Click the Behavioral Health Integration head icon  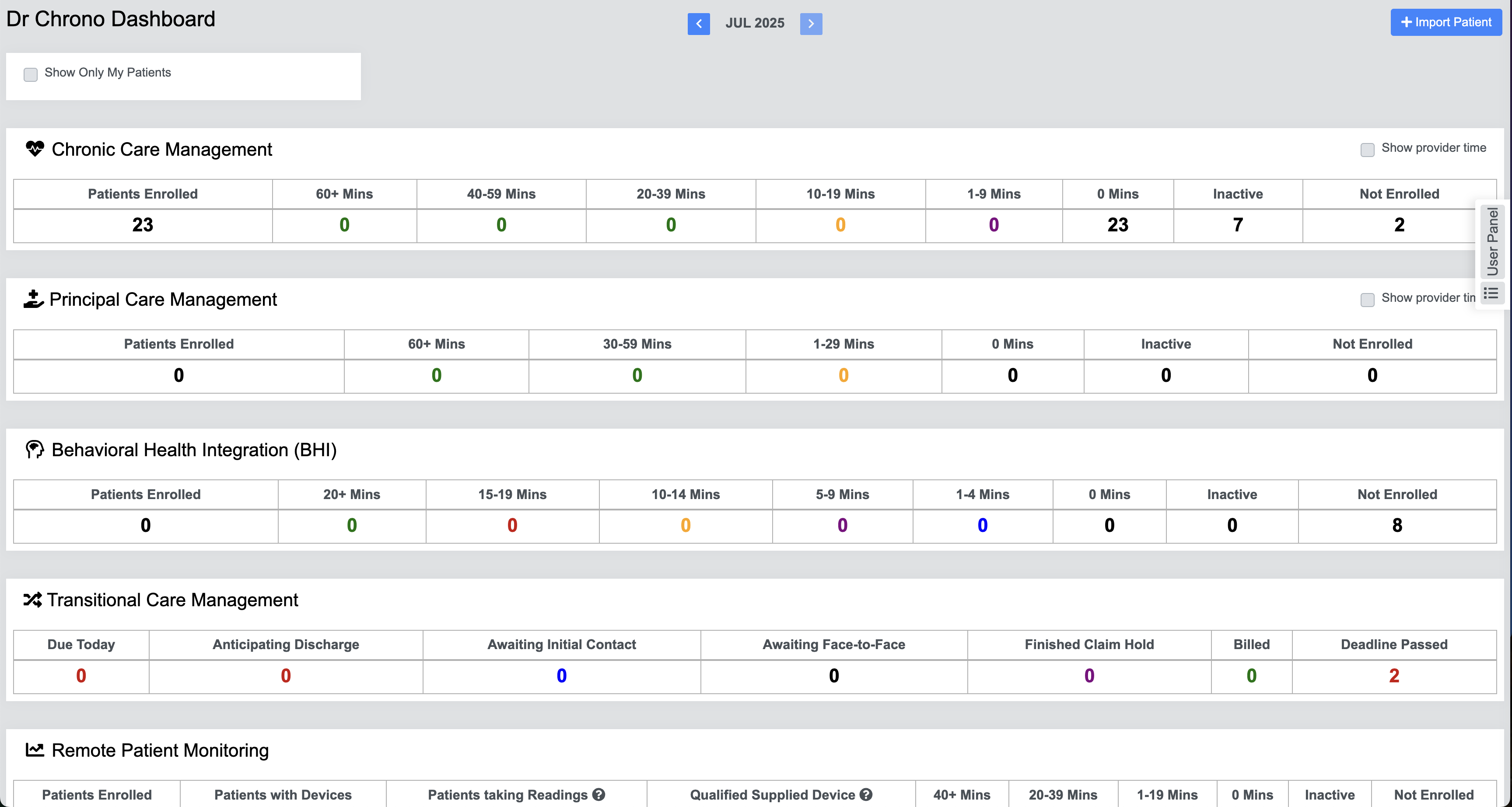pyautogui.click(x=35, y=450)
